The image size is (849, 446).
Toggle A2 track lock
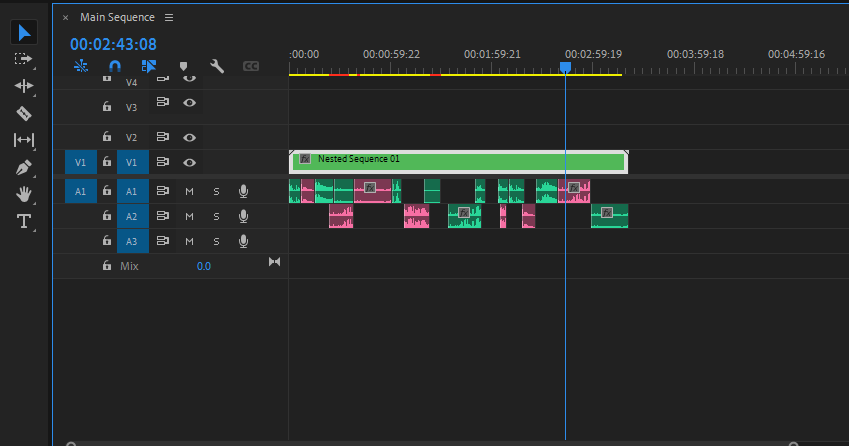[107, 216]
